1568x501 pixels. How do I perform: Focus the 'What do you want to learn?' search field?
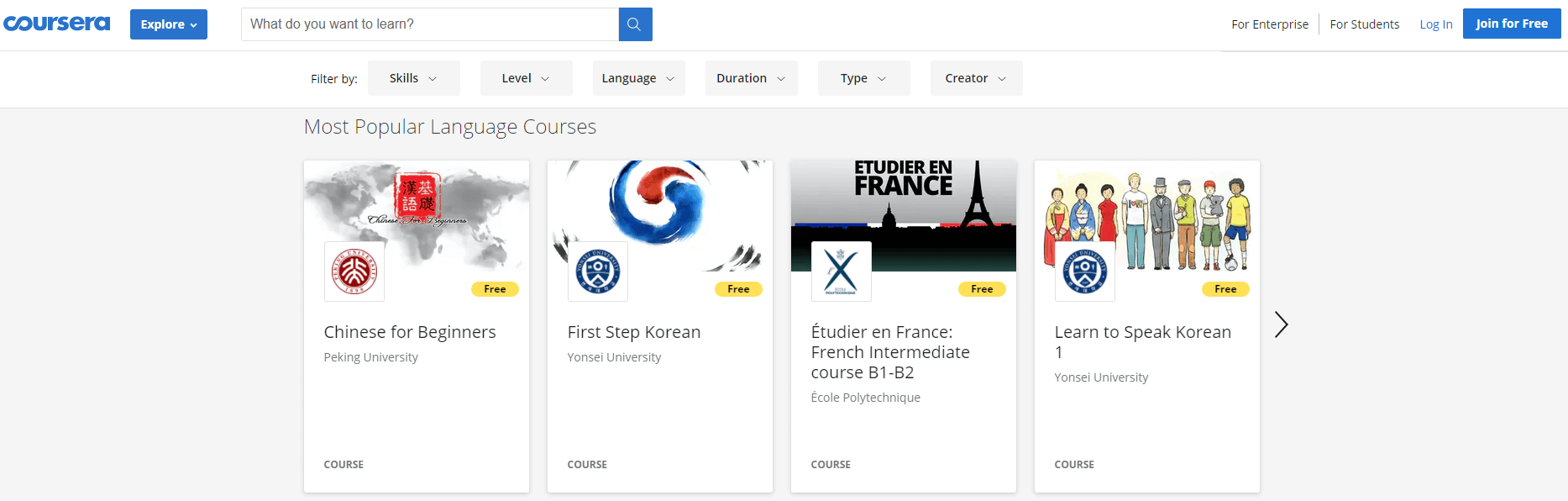click(x=430, y=24)
